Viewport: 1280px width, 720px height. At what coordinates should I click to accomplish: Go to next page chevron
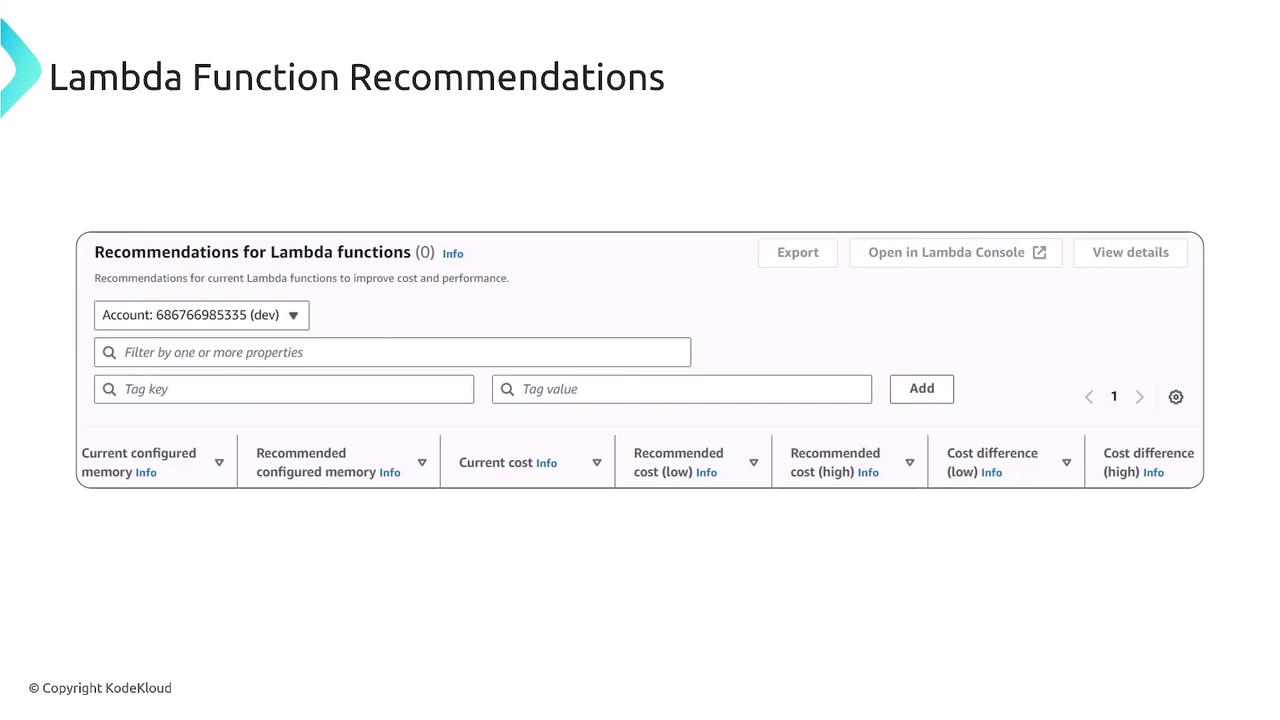pyautogui.click(x=1139, y=397)
